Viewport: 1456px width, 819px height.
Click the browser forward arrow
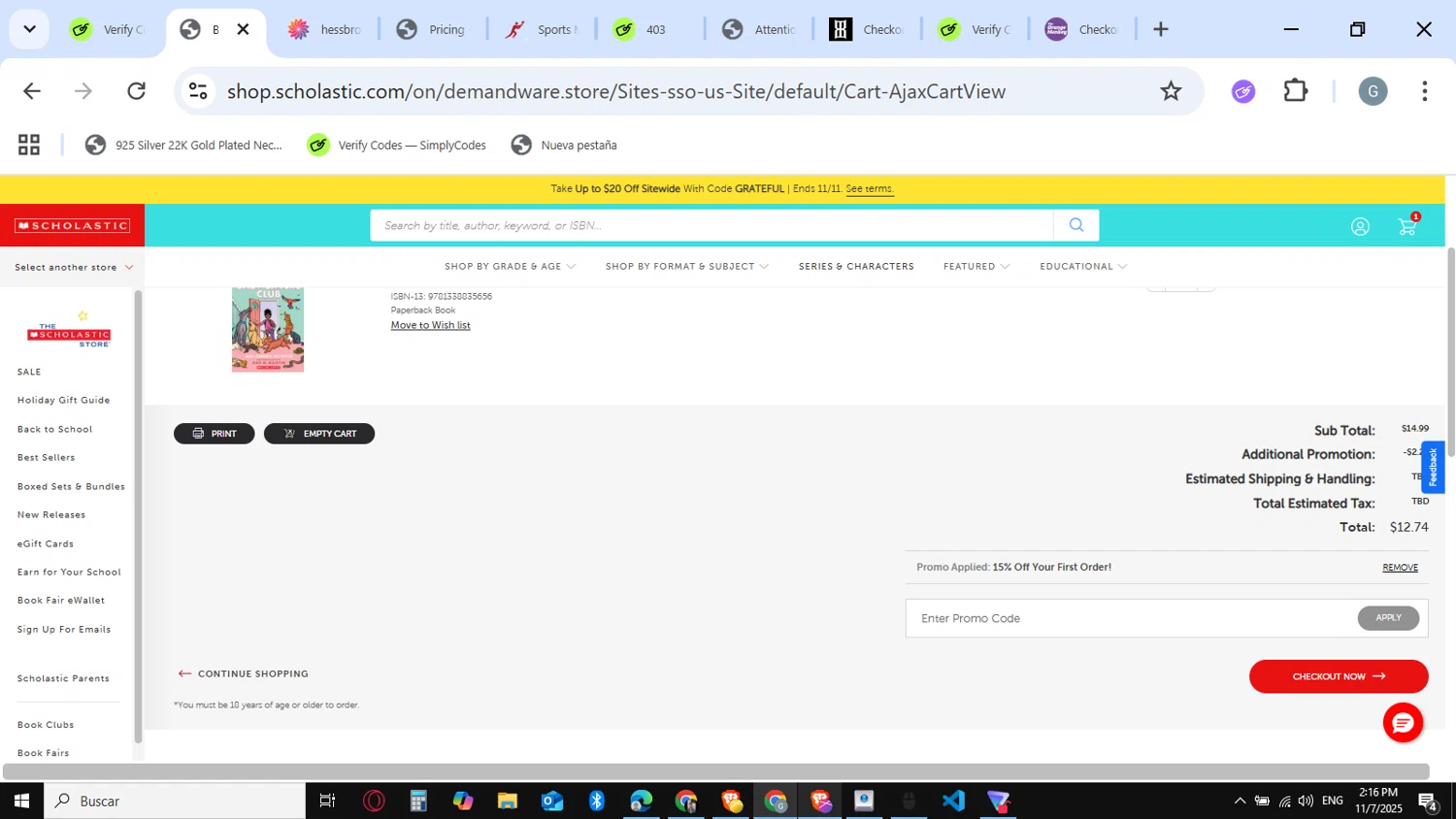[83, 91]
